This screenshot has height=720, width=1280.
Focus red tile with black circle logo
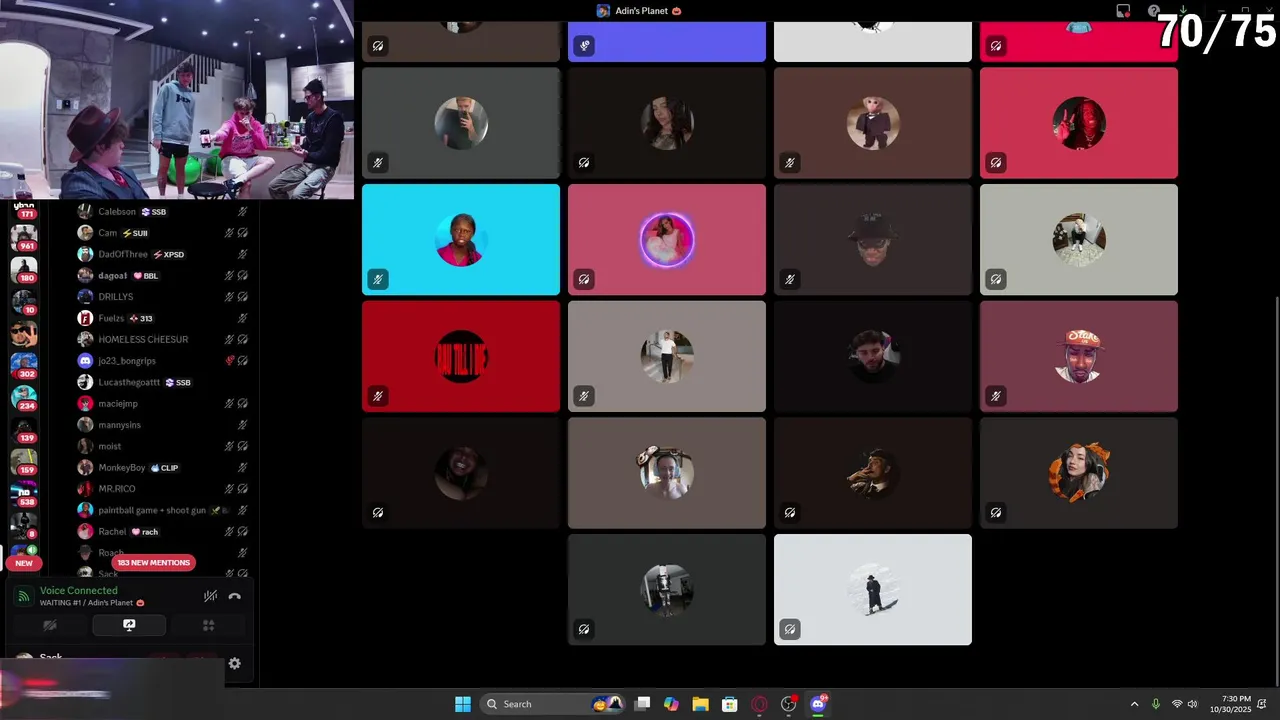(x=460, y=356)
